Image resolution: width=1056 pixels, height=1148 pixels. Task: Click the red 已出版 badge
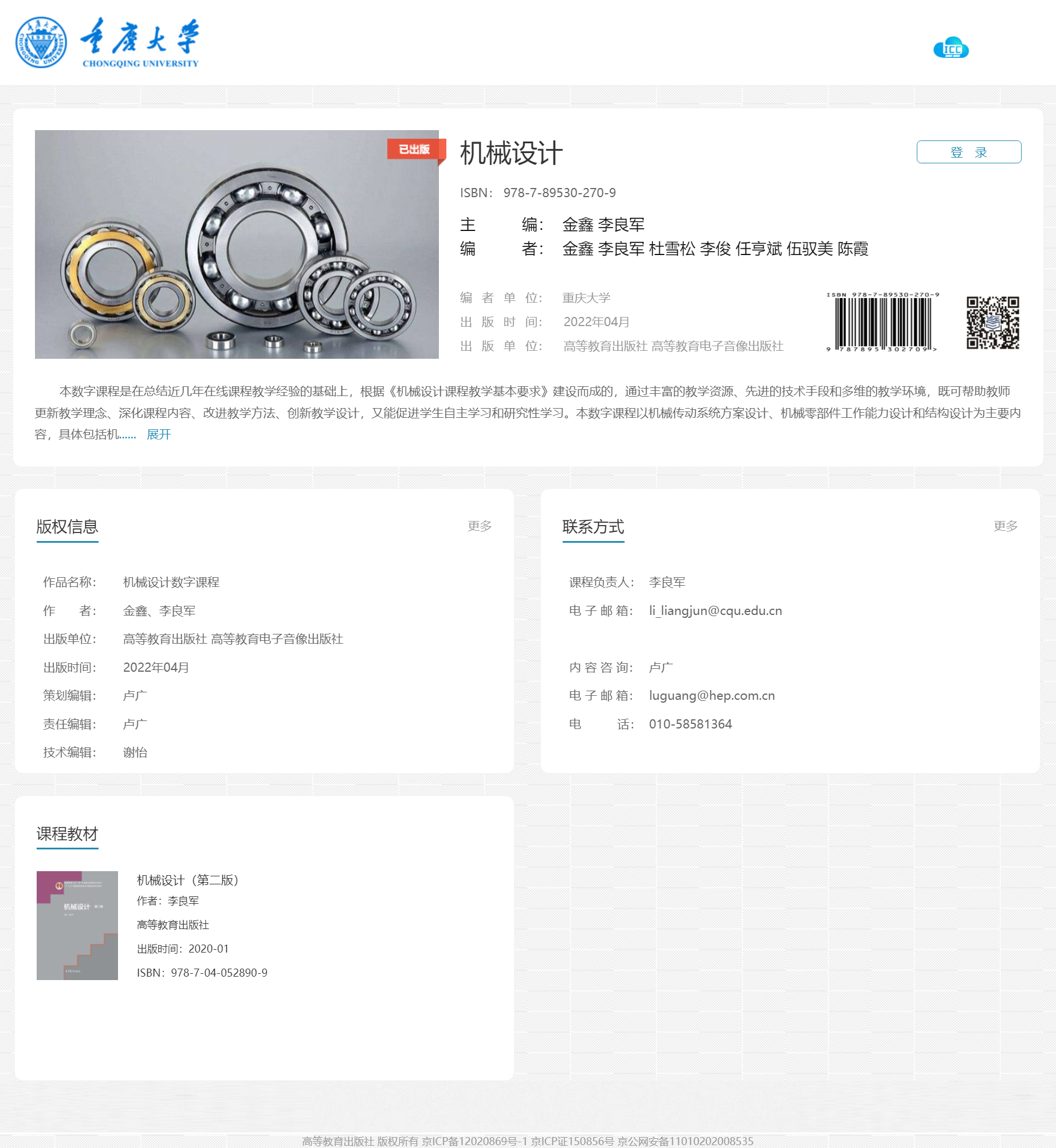click(x=415, y=150)
